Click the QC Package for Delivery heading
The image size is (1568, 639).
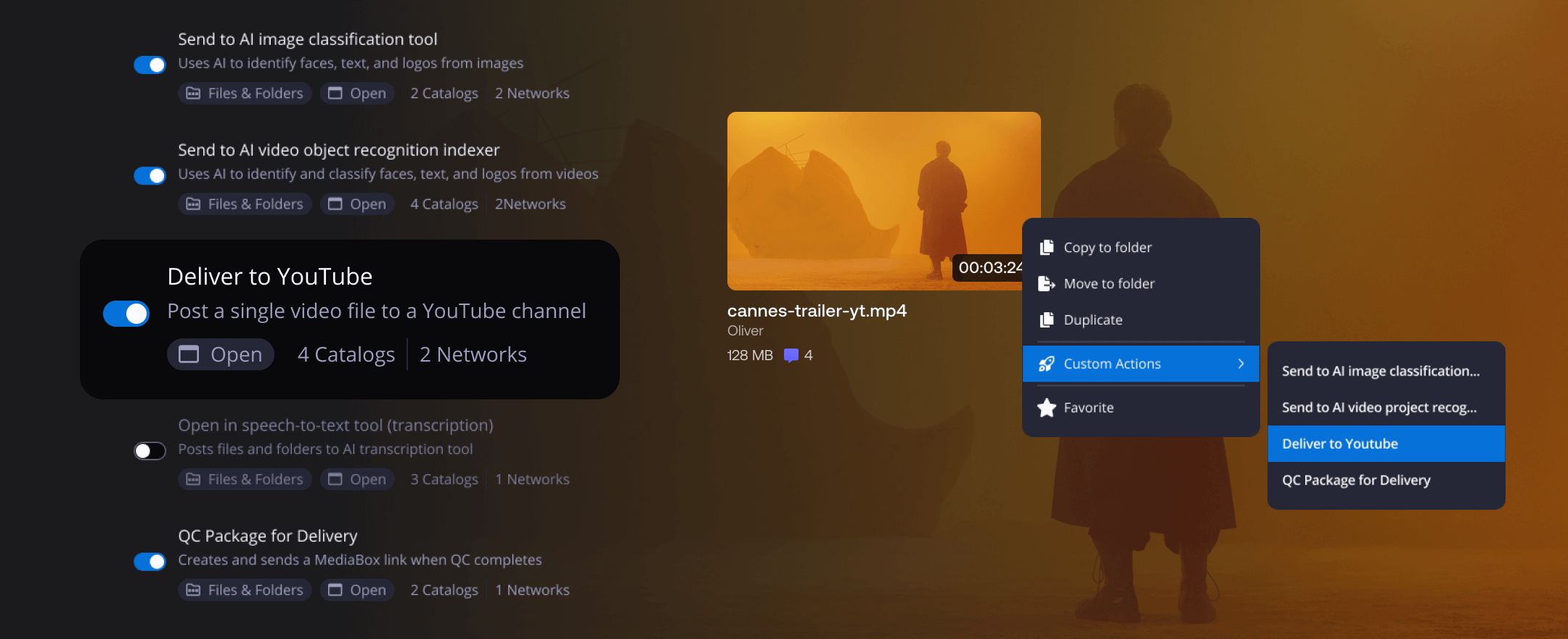coord(268,536)
